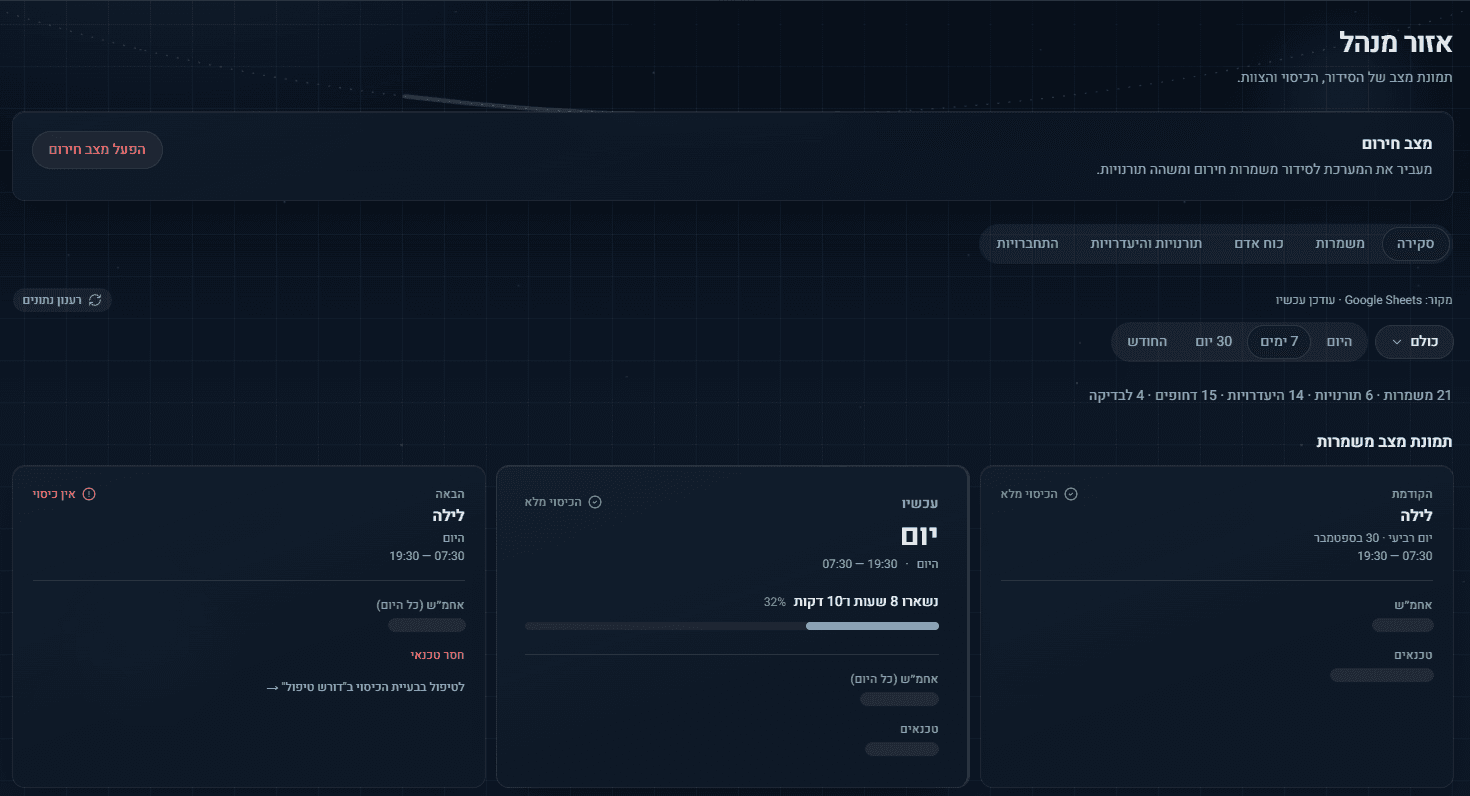Activate the הפעל מצב חירום button

coord(97,150)
